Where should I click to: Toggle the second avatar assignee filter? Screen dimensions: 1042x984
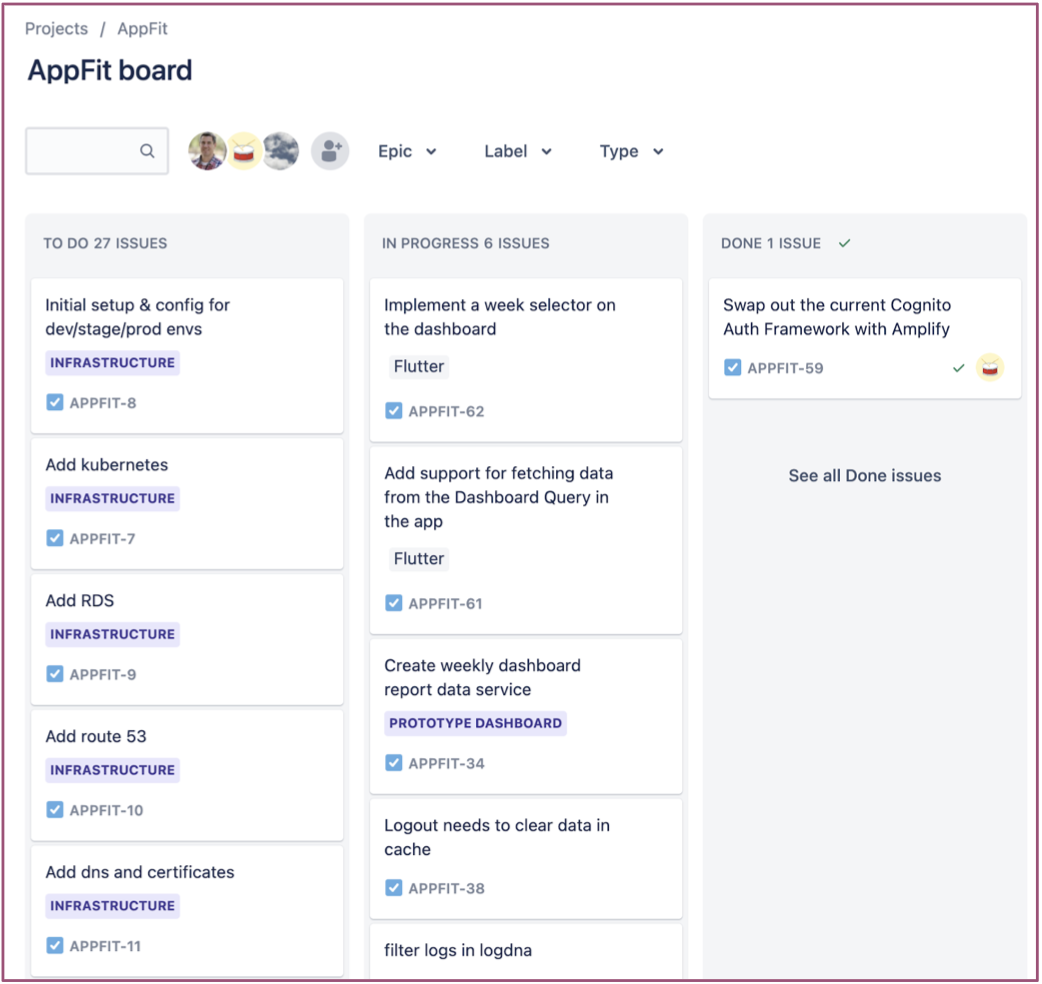point(244,151)
